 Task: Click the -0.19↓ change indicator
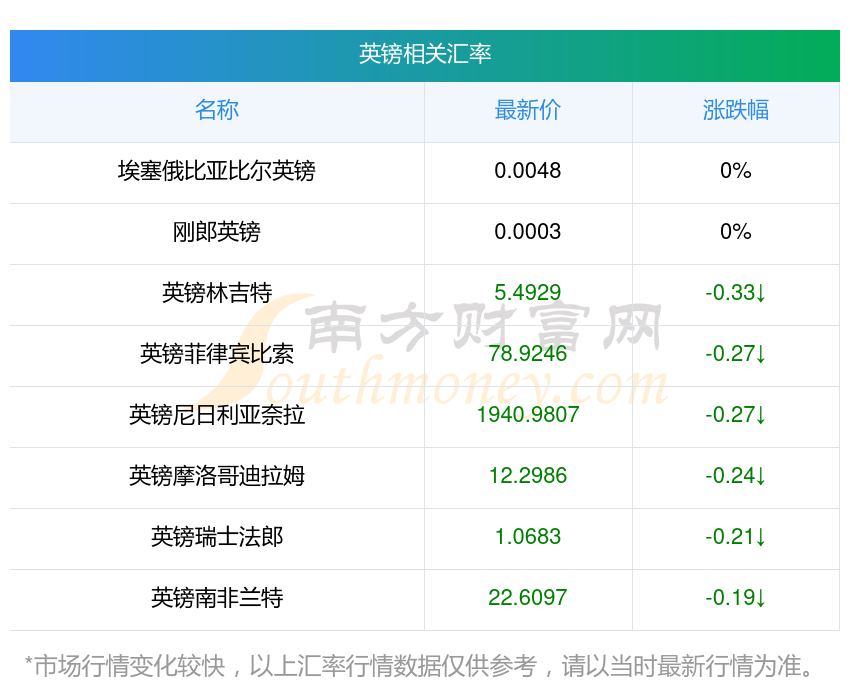tap(736, 597)
